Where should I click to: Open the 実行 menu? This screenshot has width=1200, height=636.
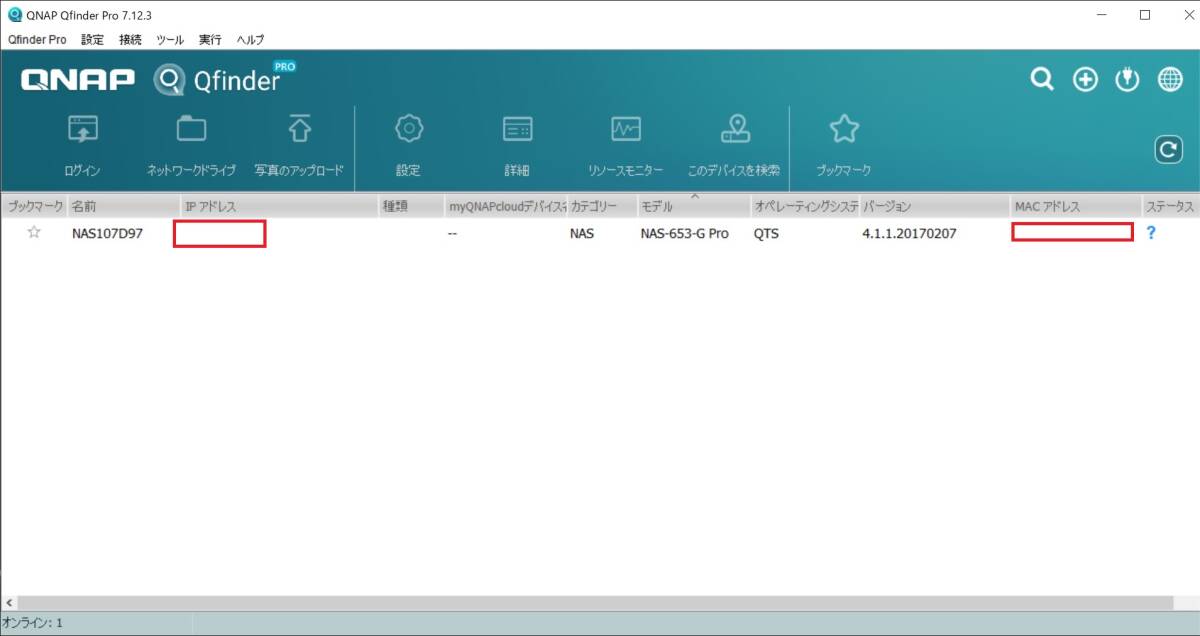(210, 40)
